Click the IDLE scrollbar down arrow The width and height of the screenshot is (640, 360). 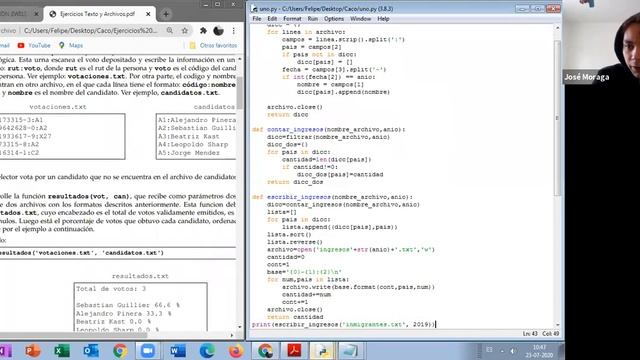tap(558, 325)
